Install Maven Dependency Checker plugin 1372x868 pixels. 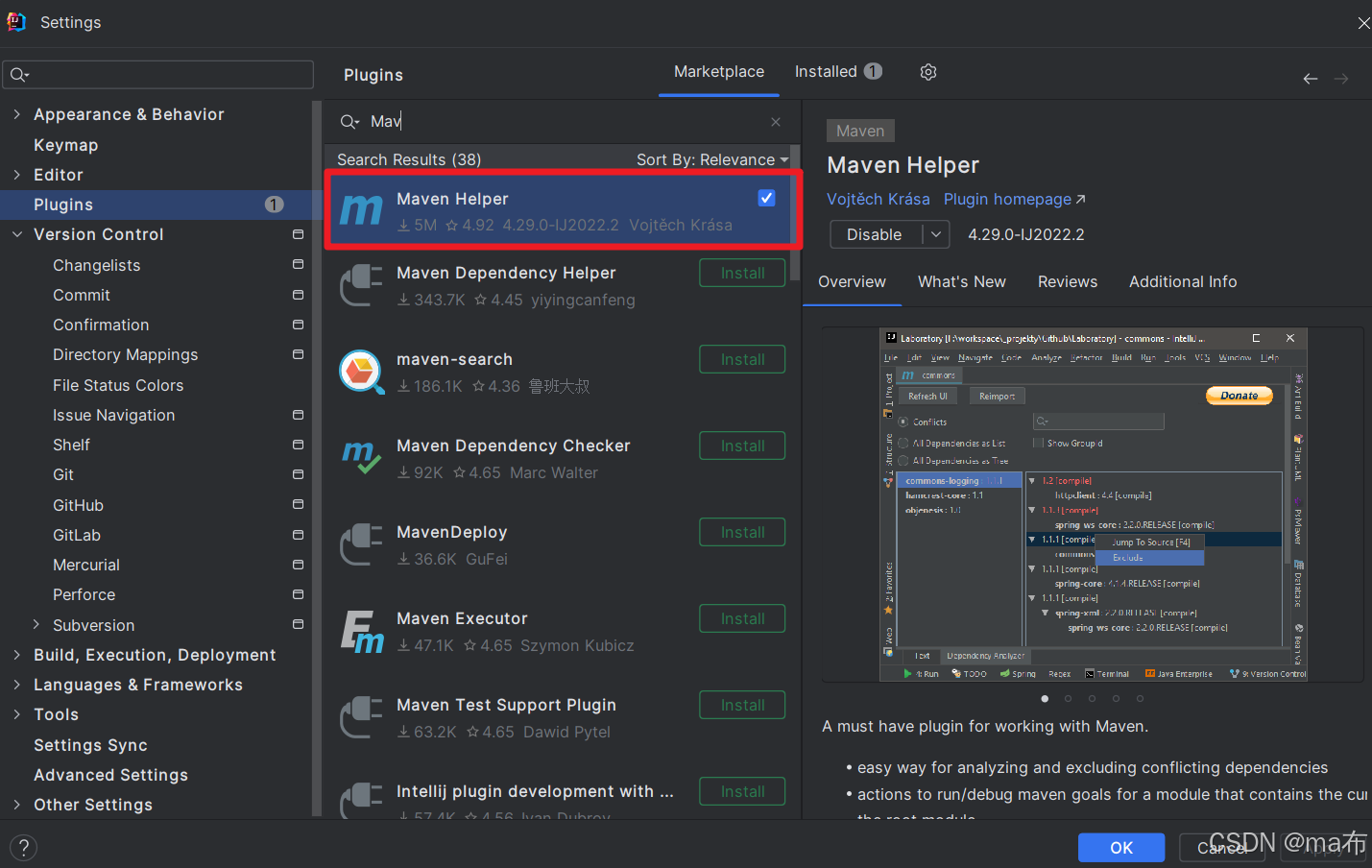[742, 446]
